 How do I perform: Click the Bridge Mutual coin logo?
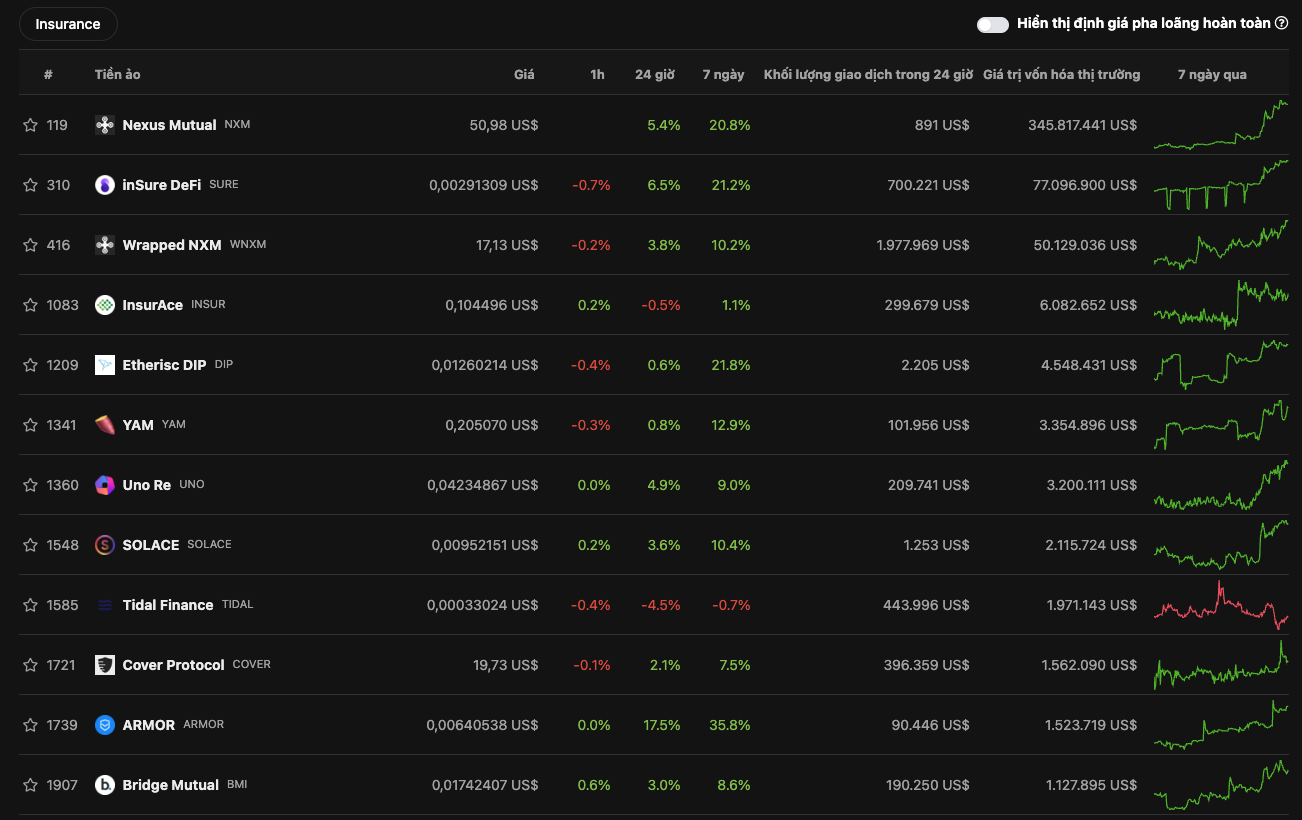click(x=105, y=785)
